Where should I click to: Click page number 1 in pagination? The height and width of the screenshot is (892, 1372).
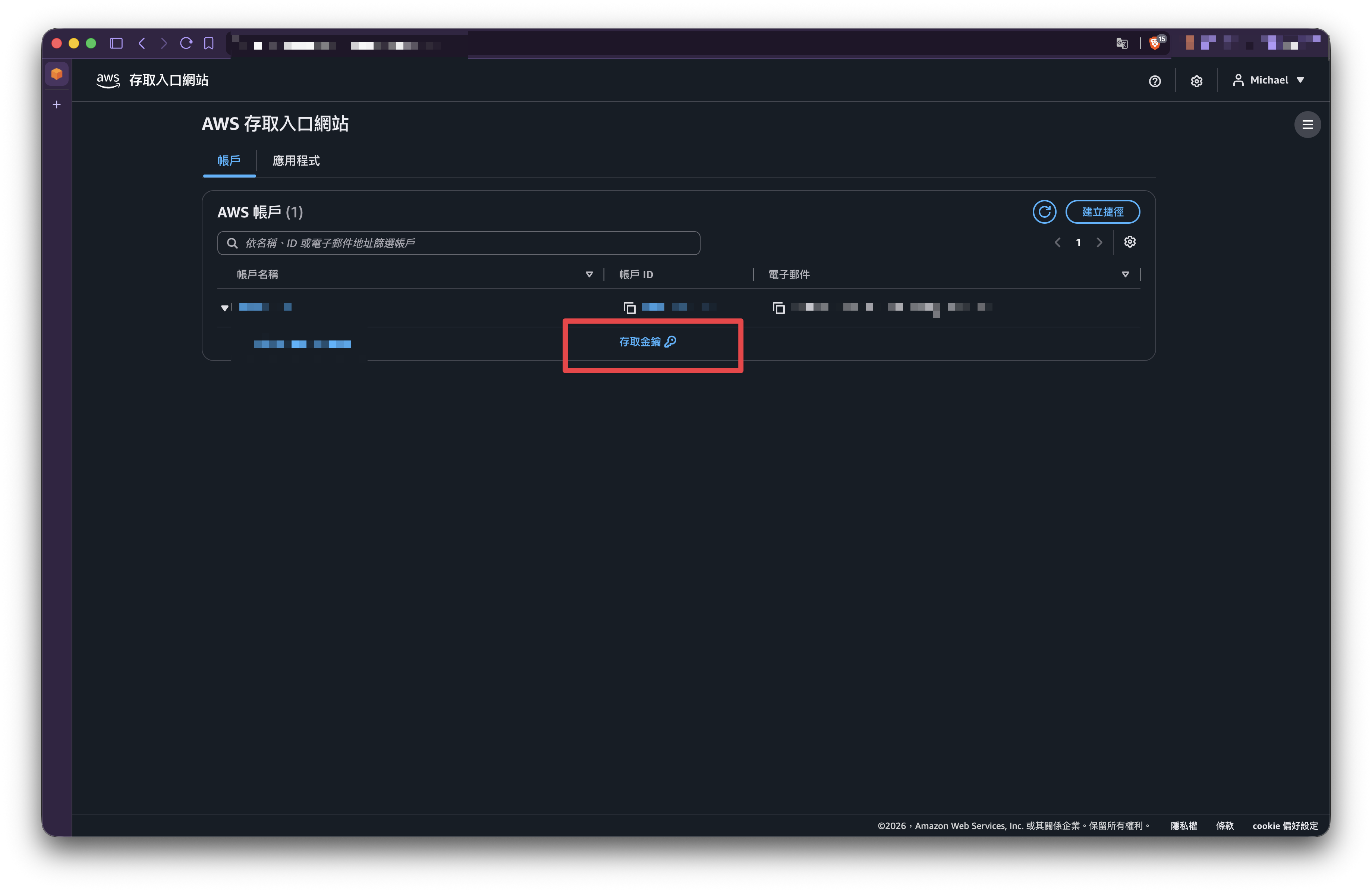(x=1079, y=243)
